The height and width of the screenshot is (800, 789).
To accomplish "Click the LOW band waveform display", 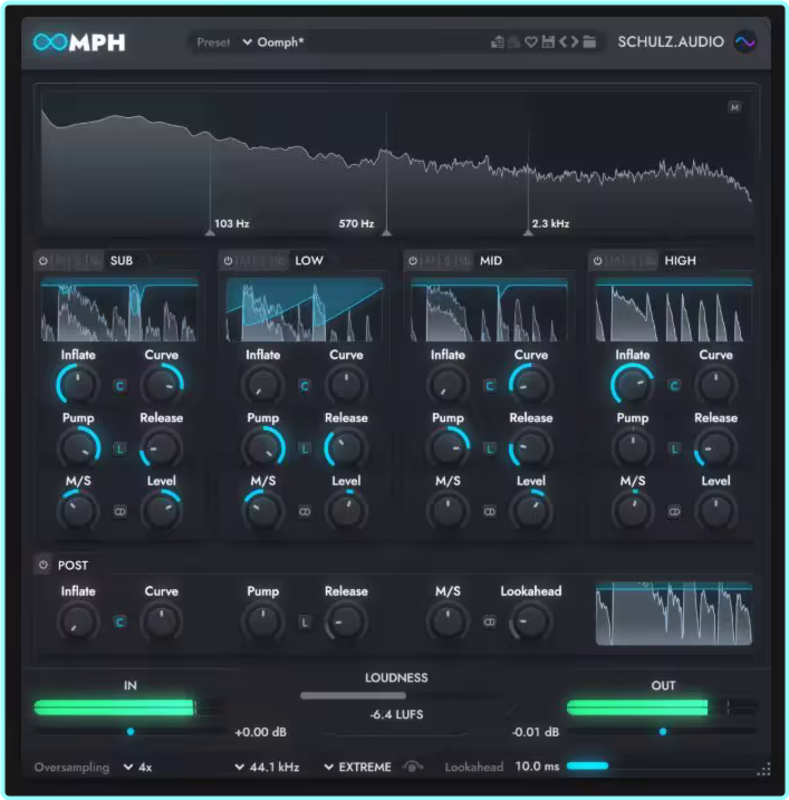I will (x=305, y=310).
